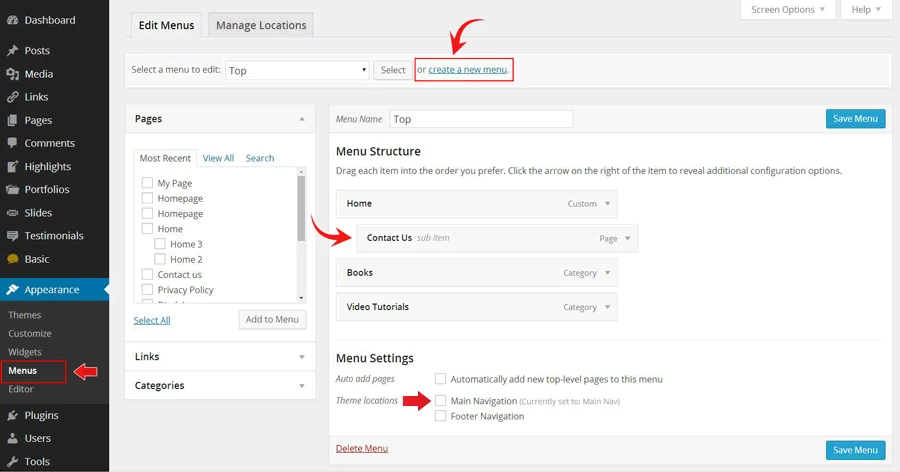Click the Tools wrench icon
Screen dimensions: 900x472
click(x=12, y=462)
